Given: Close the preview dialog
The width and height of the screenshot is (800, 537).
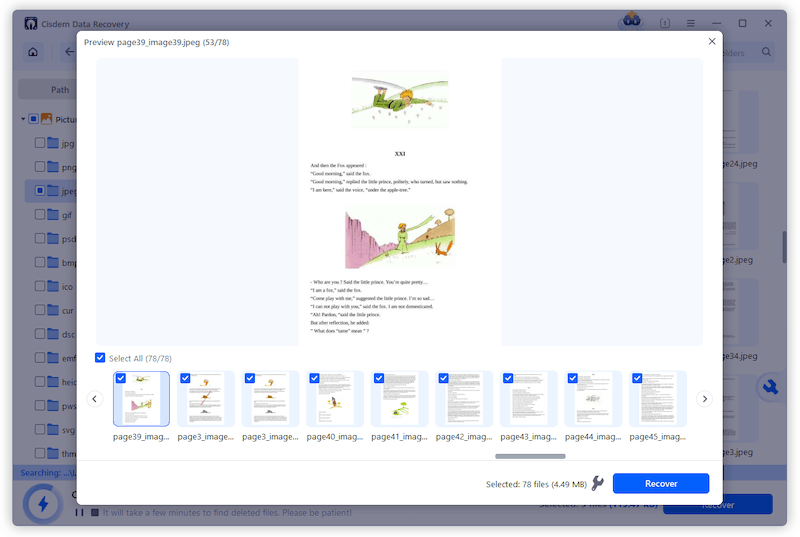Looking at the screenshot, I should point(712,41).
